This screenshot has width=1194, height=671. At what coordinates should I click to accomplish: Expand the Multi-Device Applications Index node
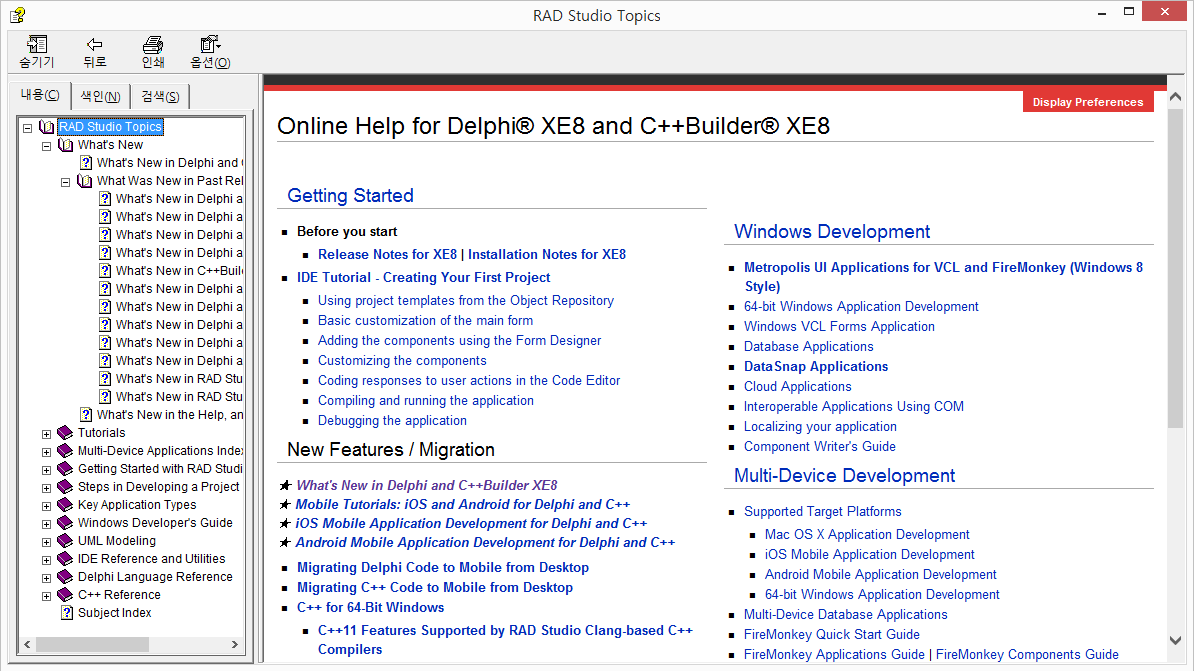click(x=46, y=452)
